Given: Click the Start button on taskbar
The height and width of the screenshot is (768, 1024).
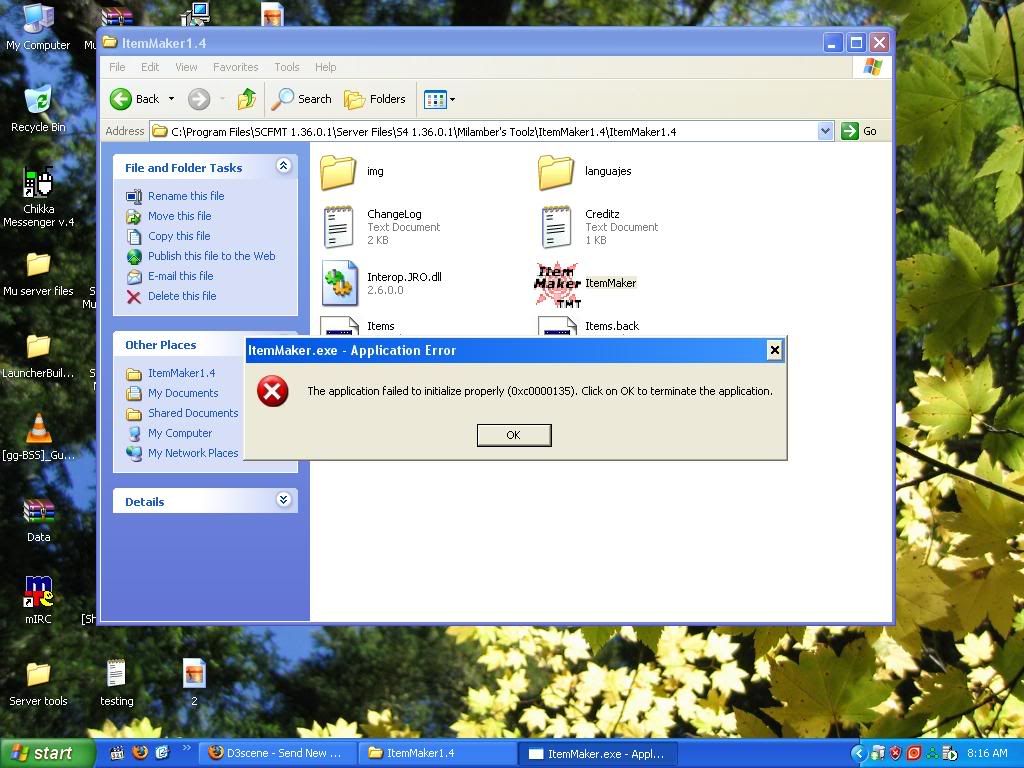Looking at the screenshot, I should pyautogui.click(x=47, y=754).
